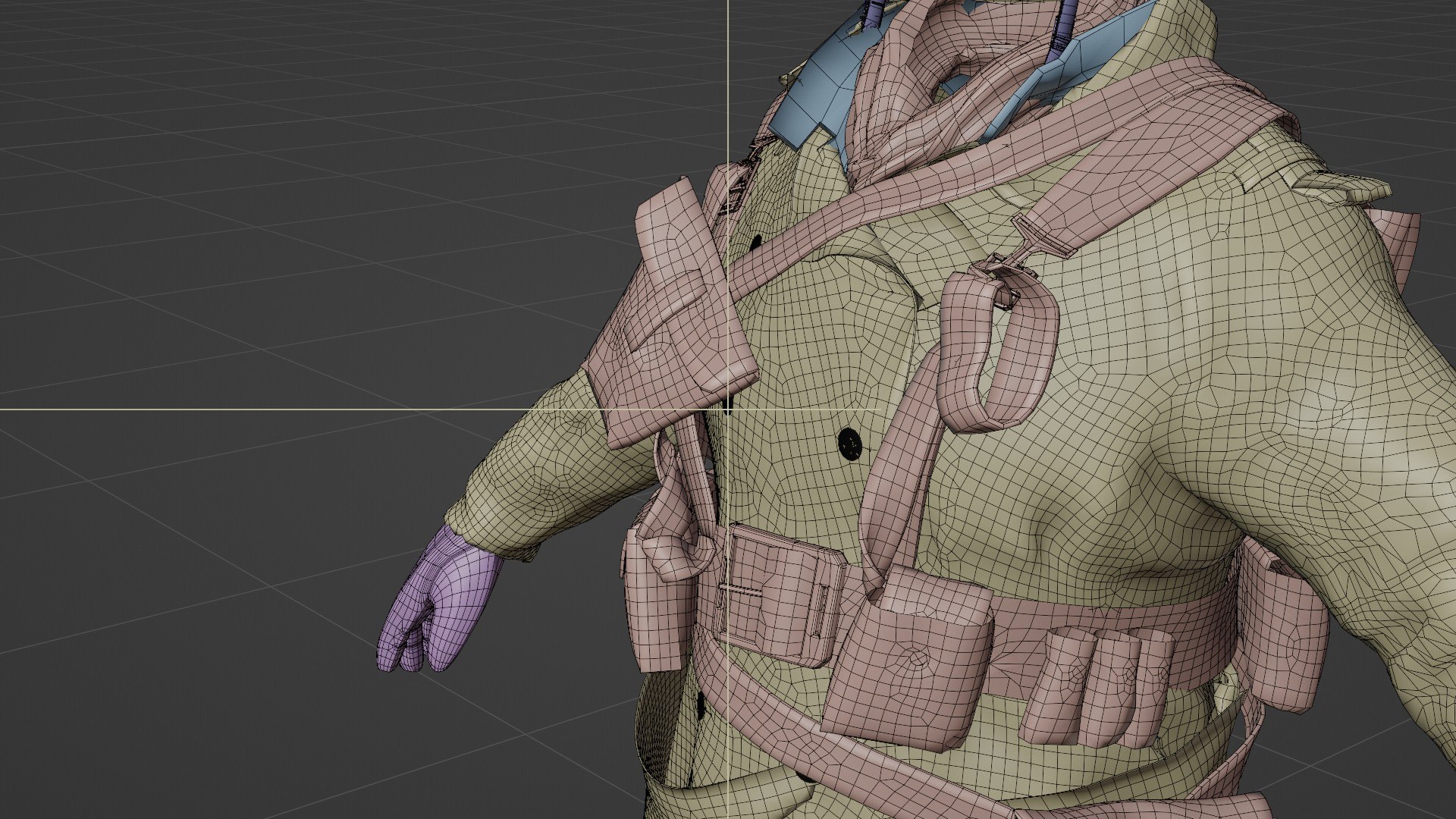Screen dimensions: 1456x819
Task: Select the large black coat button mid-chest
Action: (x=849, y=444)
